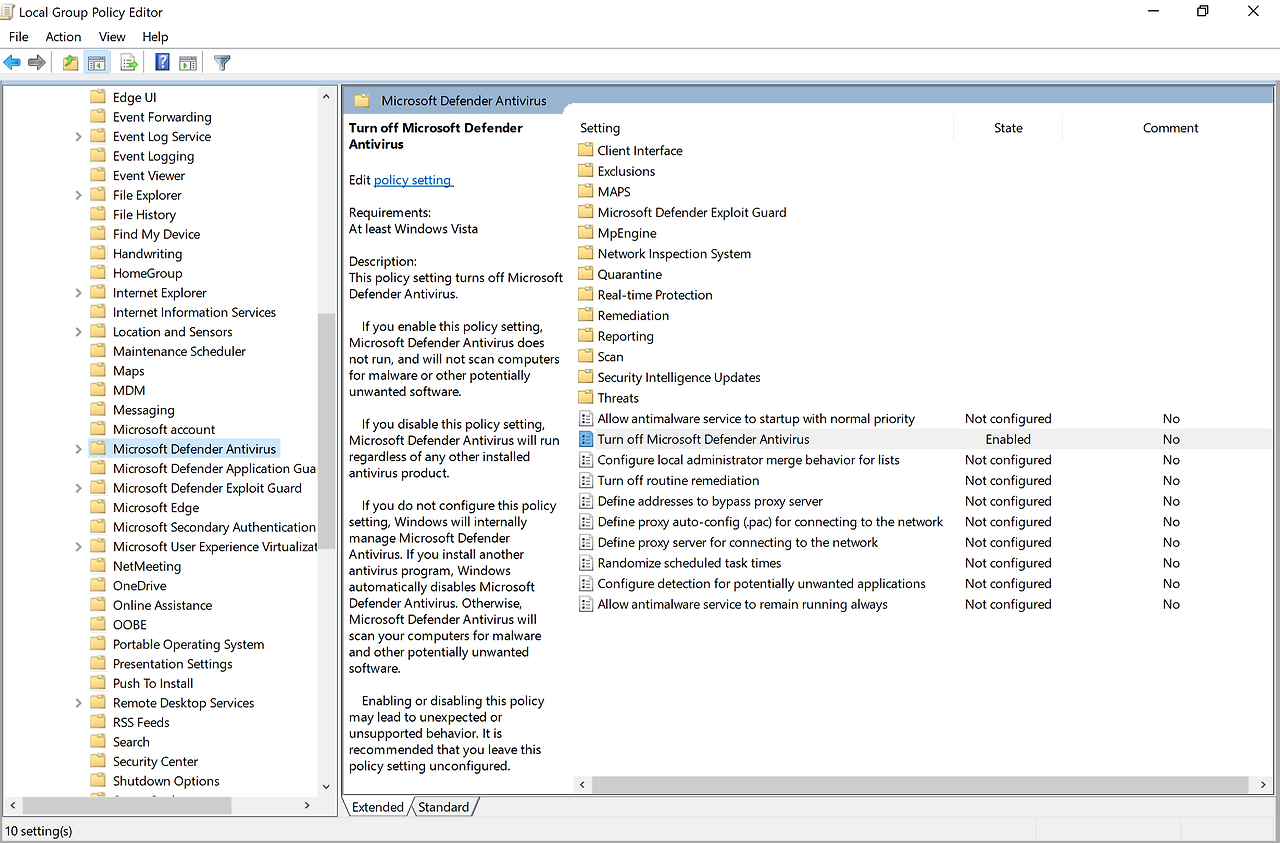Image resolution: width=1280 pixels, height=843 pixels.
Task: Click the Export List toolbar icon
Action: (129, 62)
